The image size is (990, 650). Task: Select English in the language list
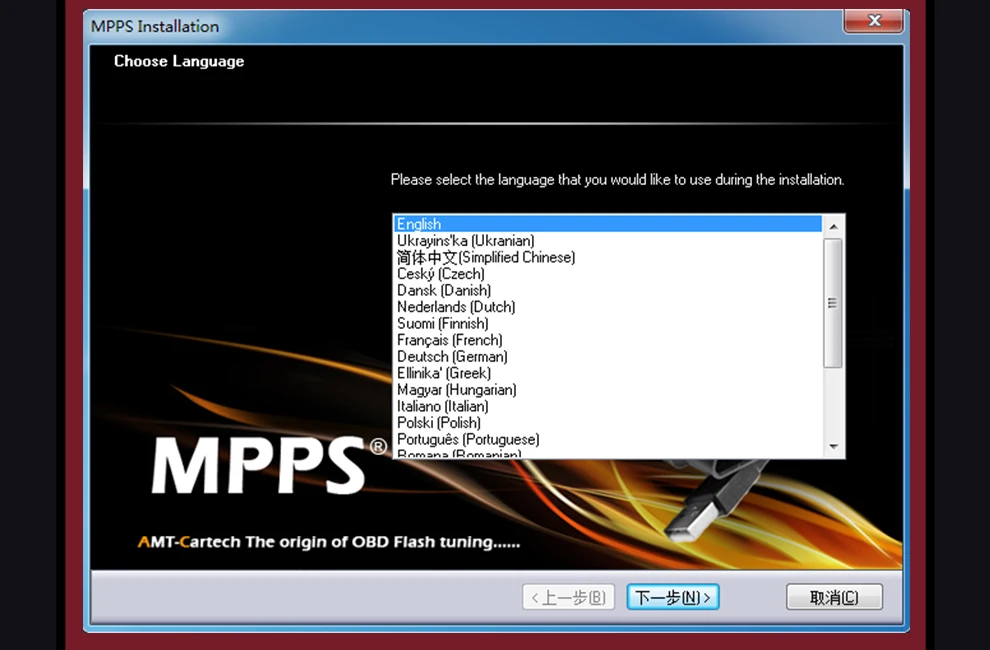coord(608,224)
